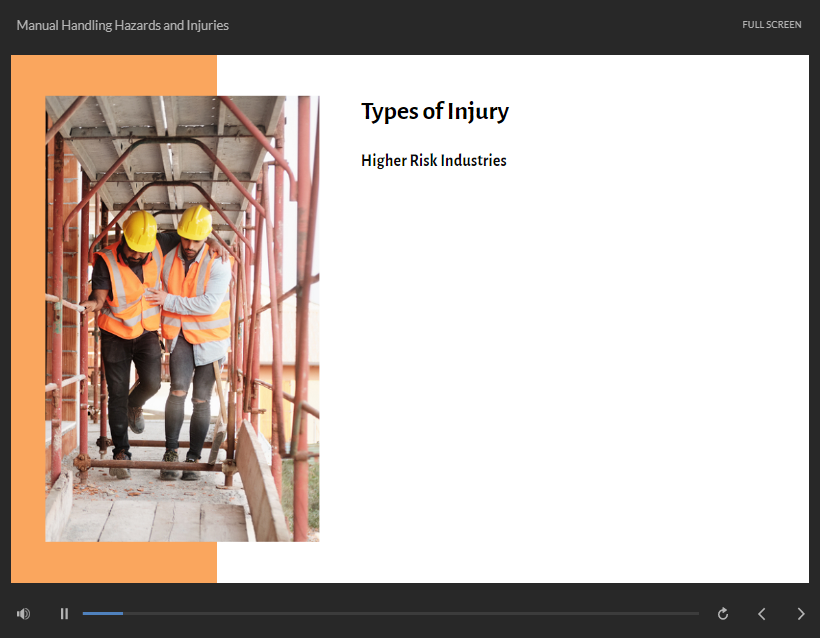The height and width of the screenshot is (638, 820).
Task: Click the course title Manual Handling Hazards and Injuries
Action: tap(122, 25)
